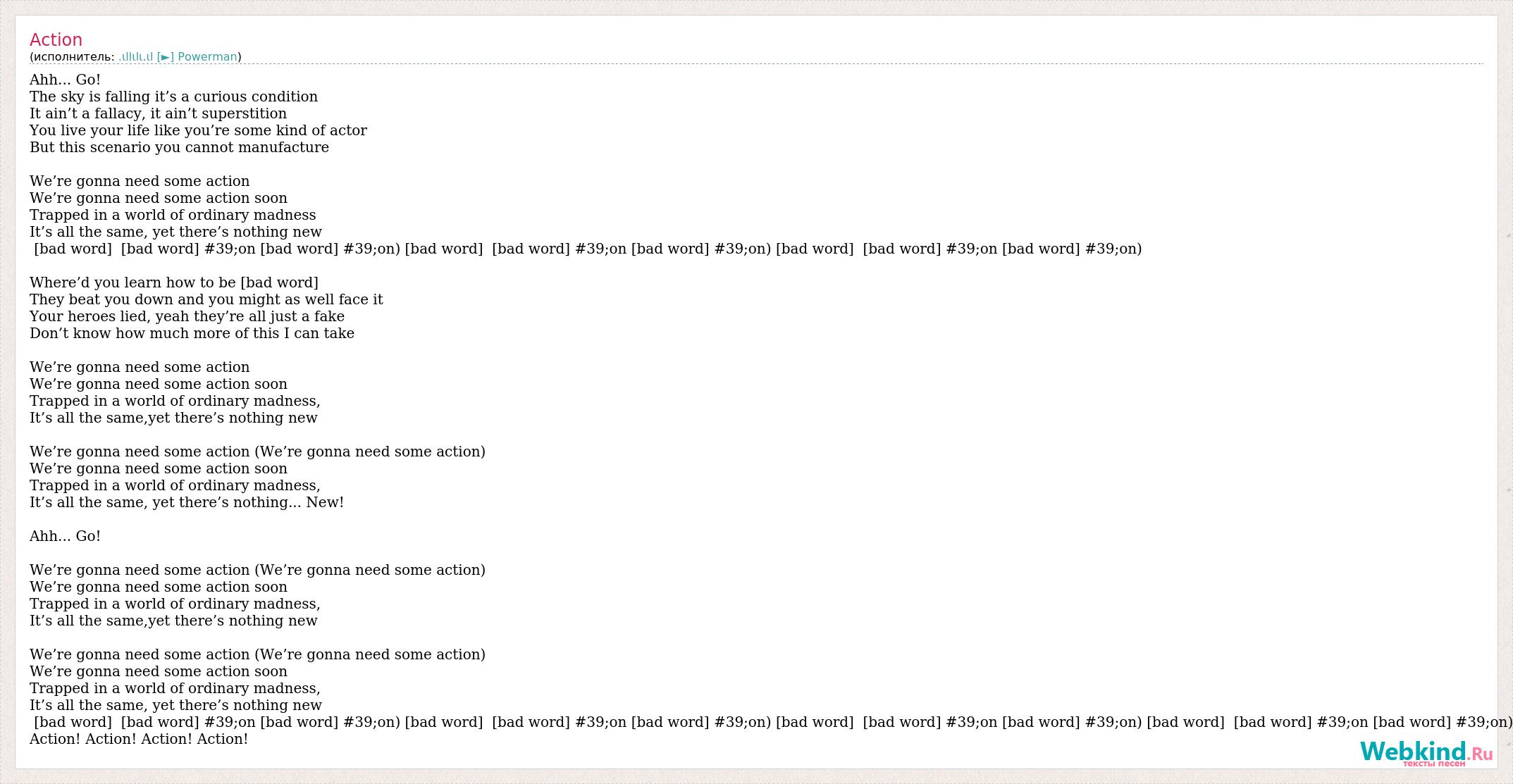Viewport: 1513px width, 784px height.
Task: Click the equalizer bars symbol before Powerman
Action: [x=136, y=57]
